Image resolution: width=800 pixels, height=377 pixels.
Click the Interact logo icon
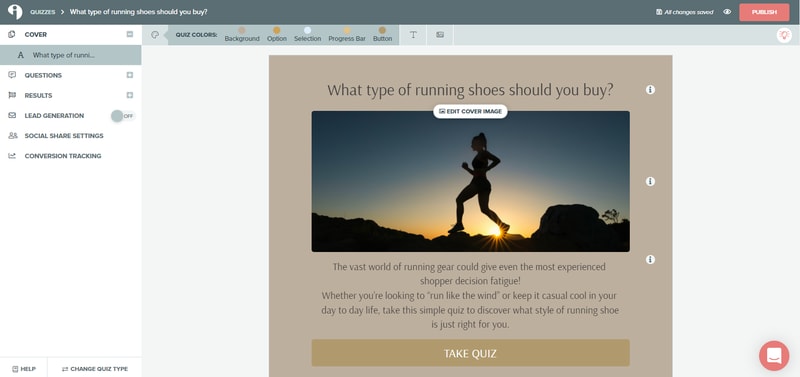pos(15,12)
